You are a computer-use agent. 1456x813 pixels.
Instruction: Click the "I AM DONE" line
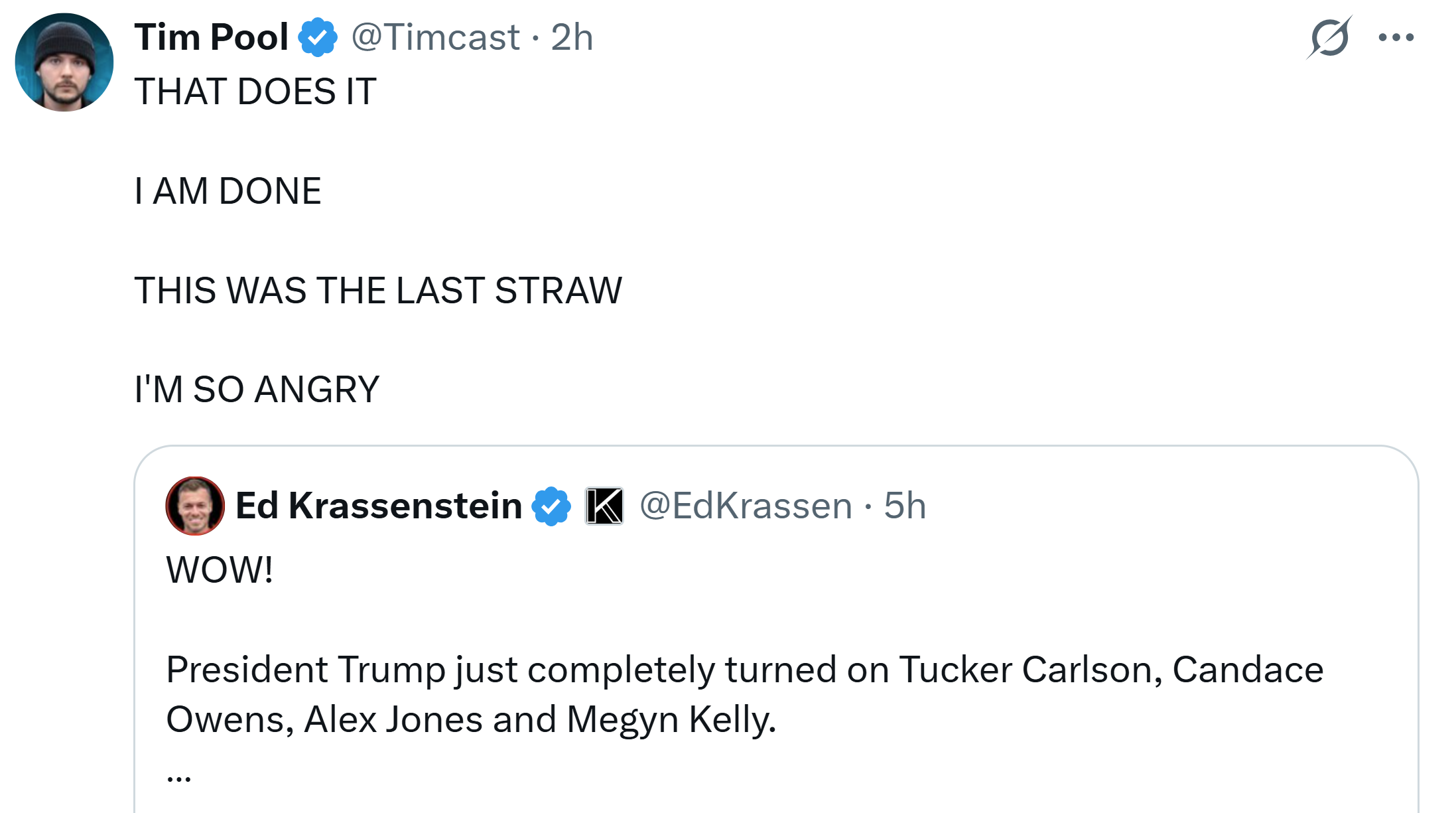(228, 191)
